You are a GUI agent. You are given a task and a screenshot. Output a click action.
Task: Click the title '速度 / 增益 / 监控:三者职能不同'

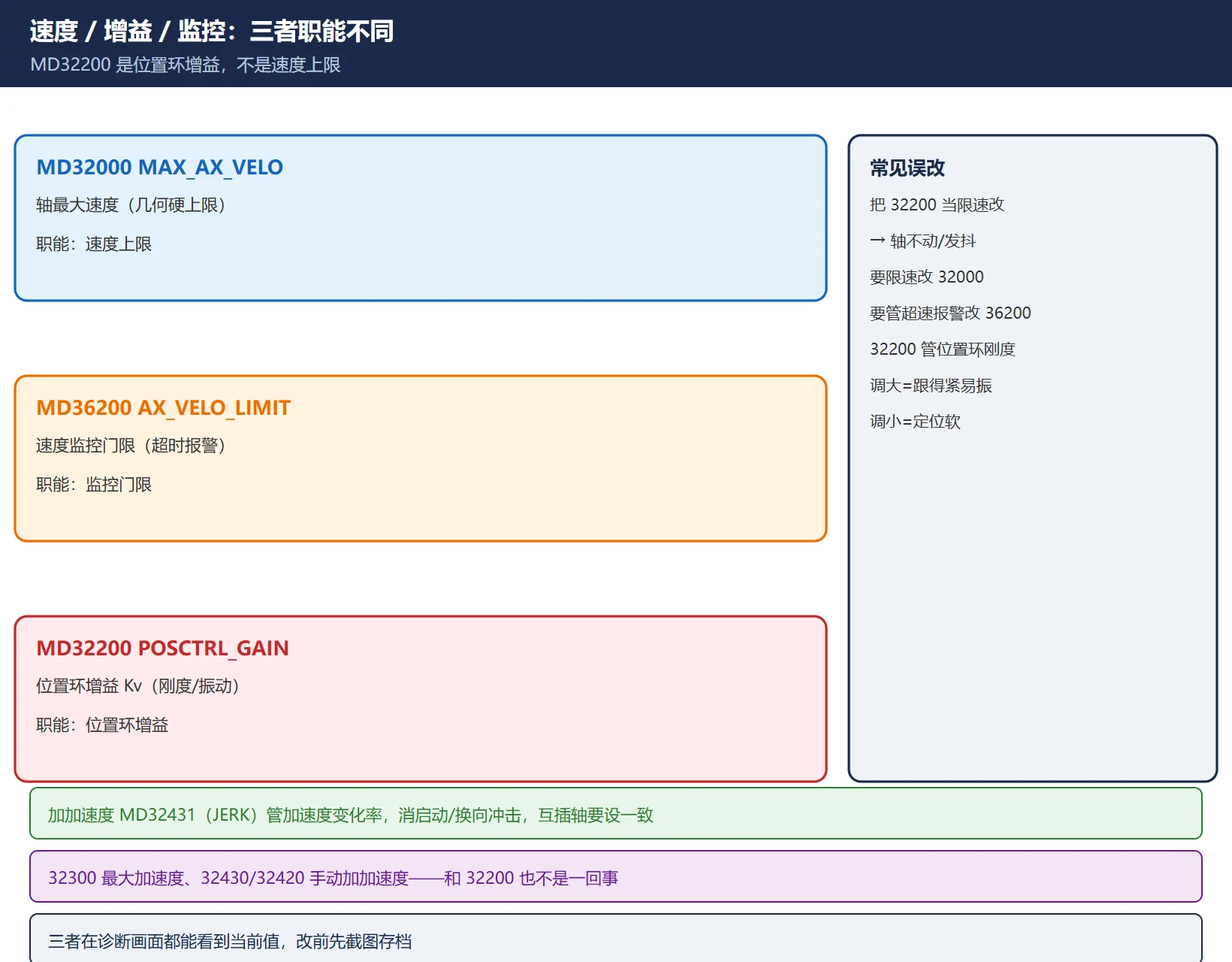[212, 32]
